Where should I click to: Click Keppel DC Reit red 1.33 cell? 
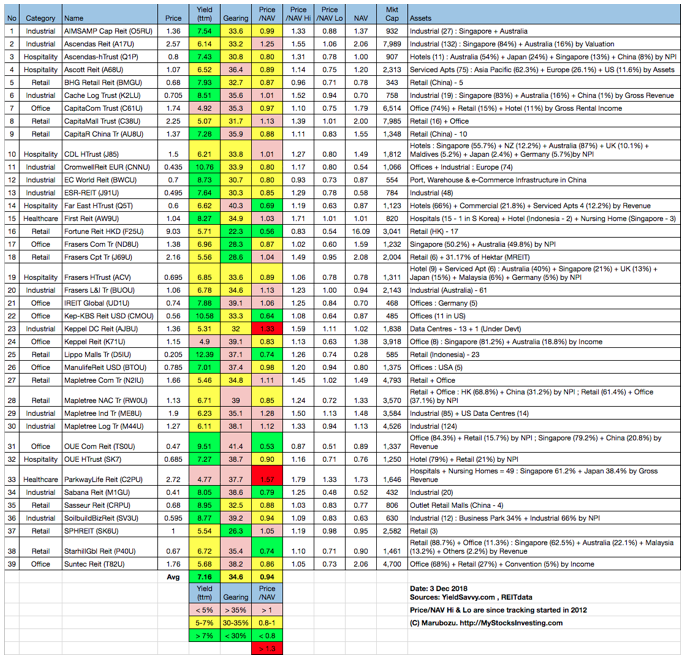(267, 329)
